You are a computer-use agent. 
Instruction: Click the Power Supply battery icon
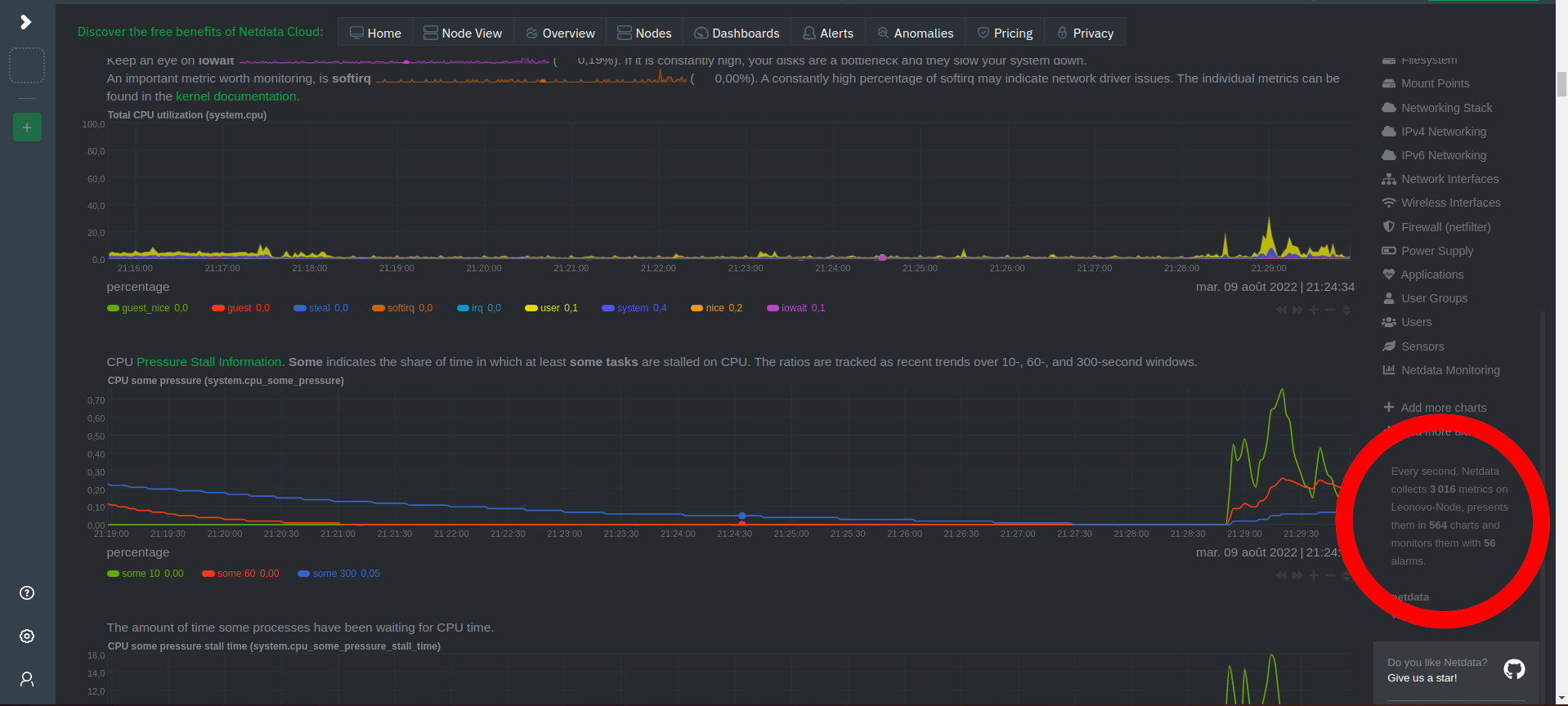pos(1388,251)
